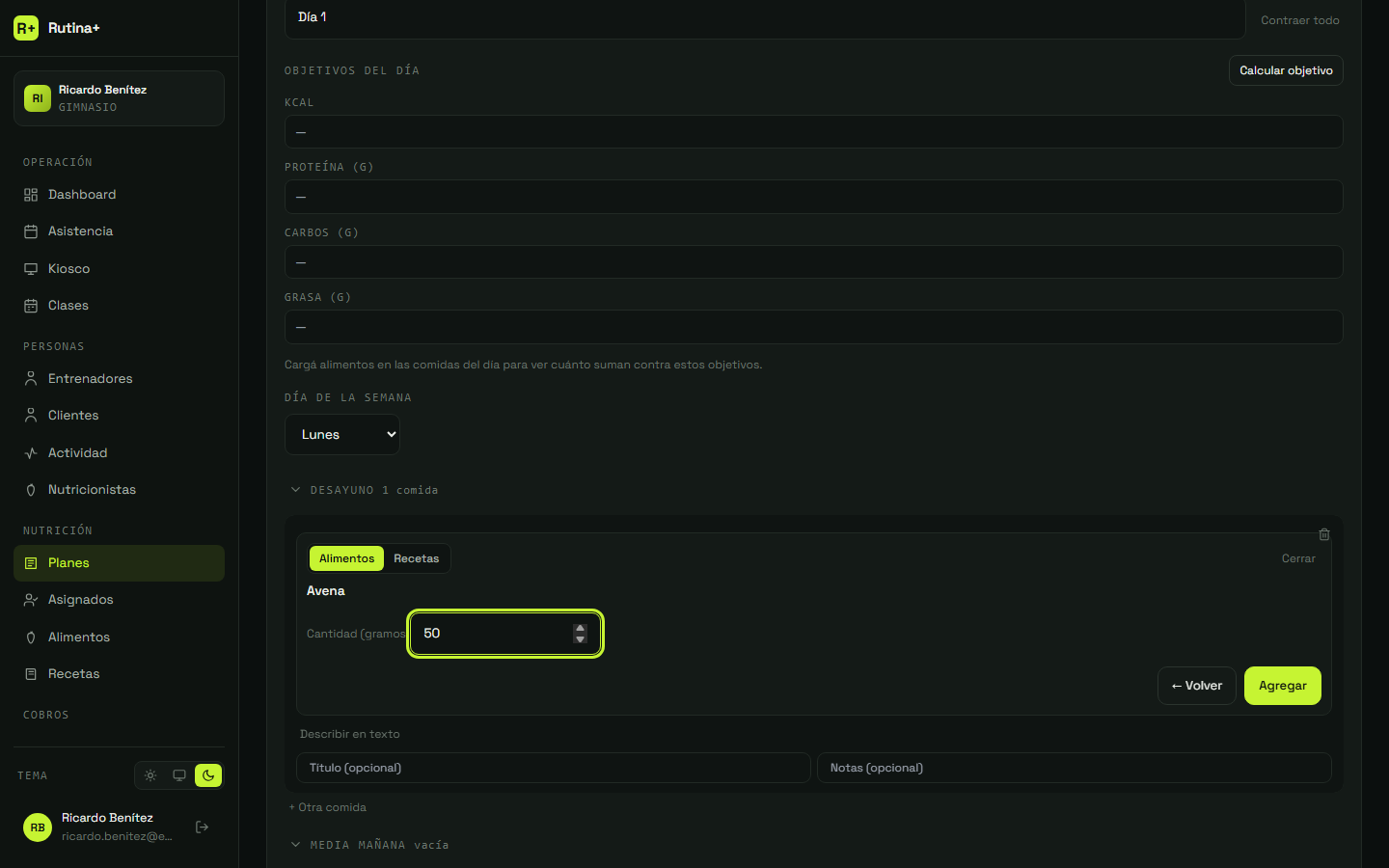Click the Carbos (g) objective field
The height and width of the screenshot is (868, 1389).
click(x=813, y=262)
